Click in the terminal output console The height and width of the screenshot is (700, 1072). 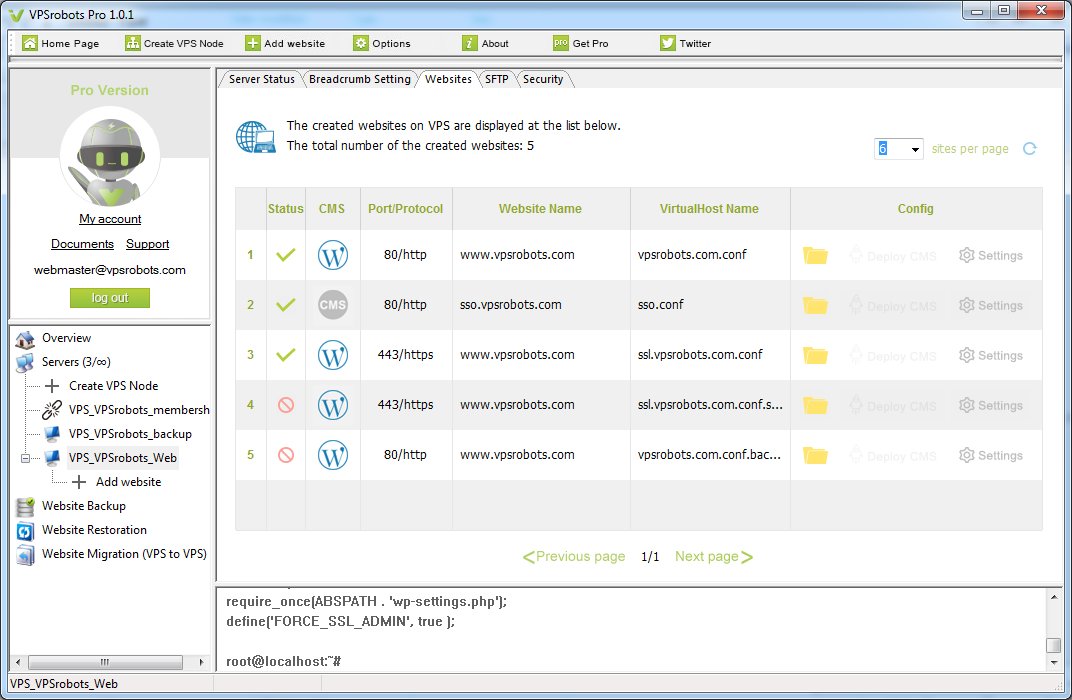tap(630, 629)
